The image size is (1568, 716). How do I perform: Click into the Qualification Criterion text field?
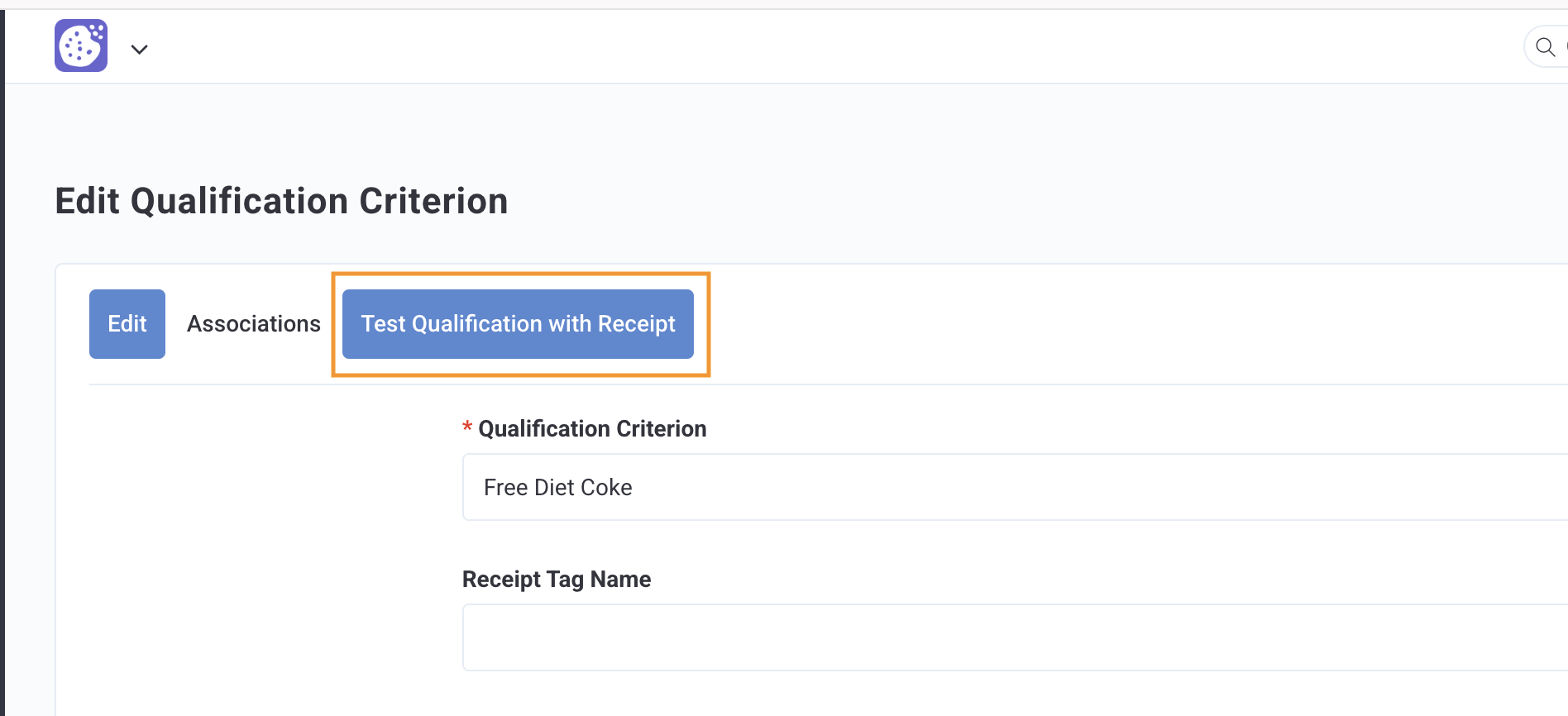(x=1015, y=487)
